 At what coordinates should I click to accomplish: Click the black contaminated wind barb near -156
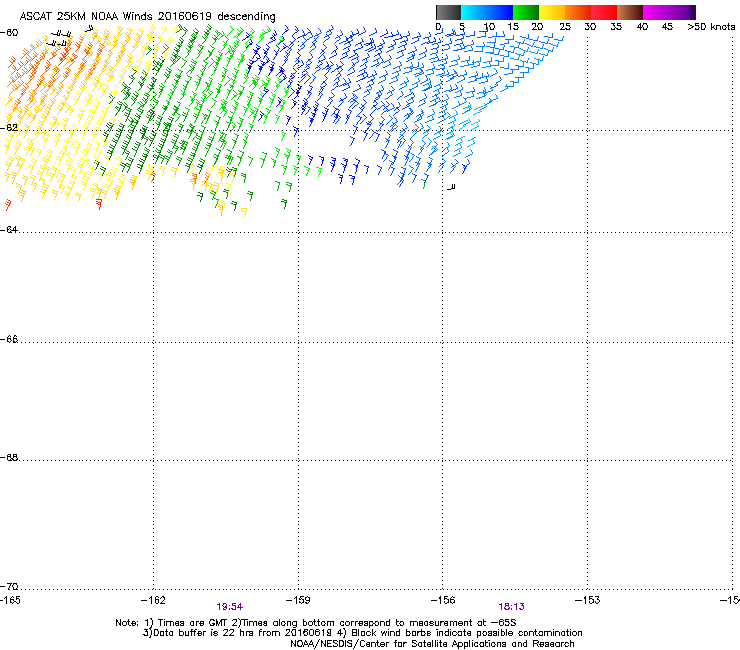pyautogui.click(x=451, y=187)
